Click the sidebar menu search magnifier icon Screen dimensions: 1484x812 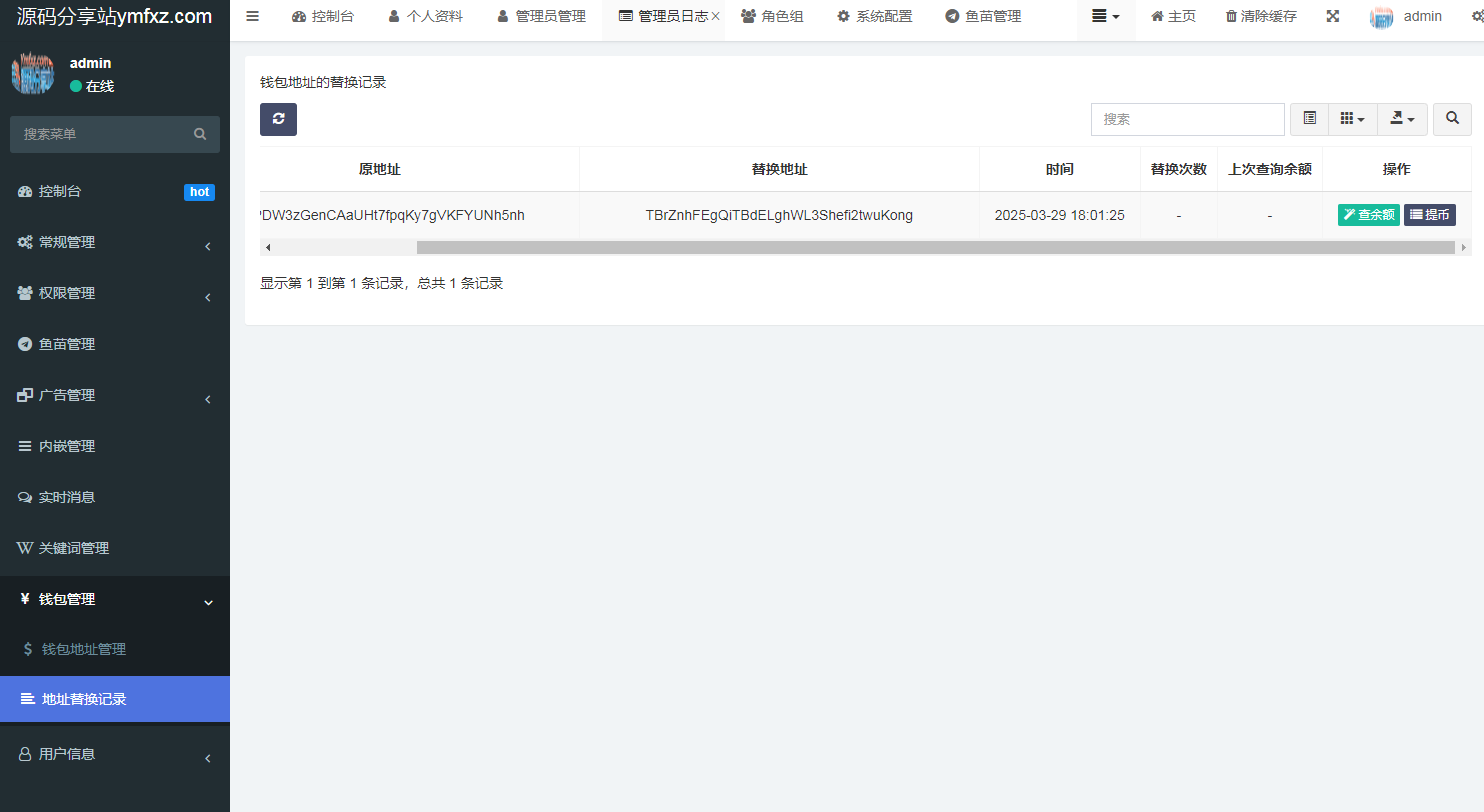click(200, 134)
